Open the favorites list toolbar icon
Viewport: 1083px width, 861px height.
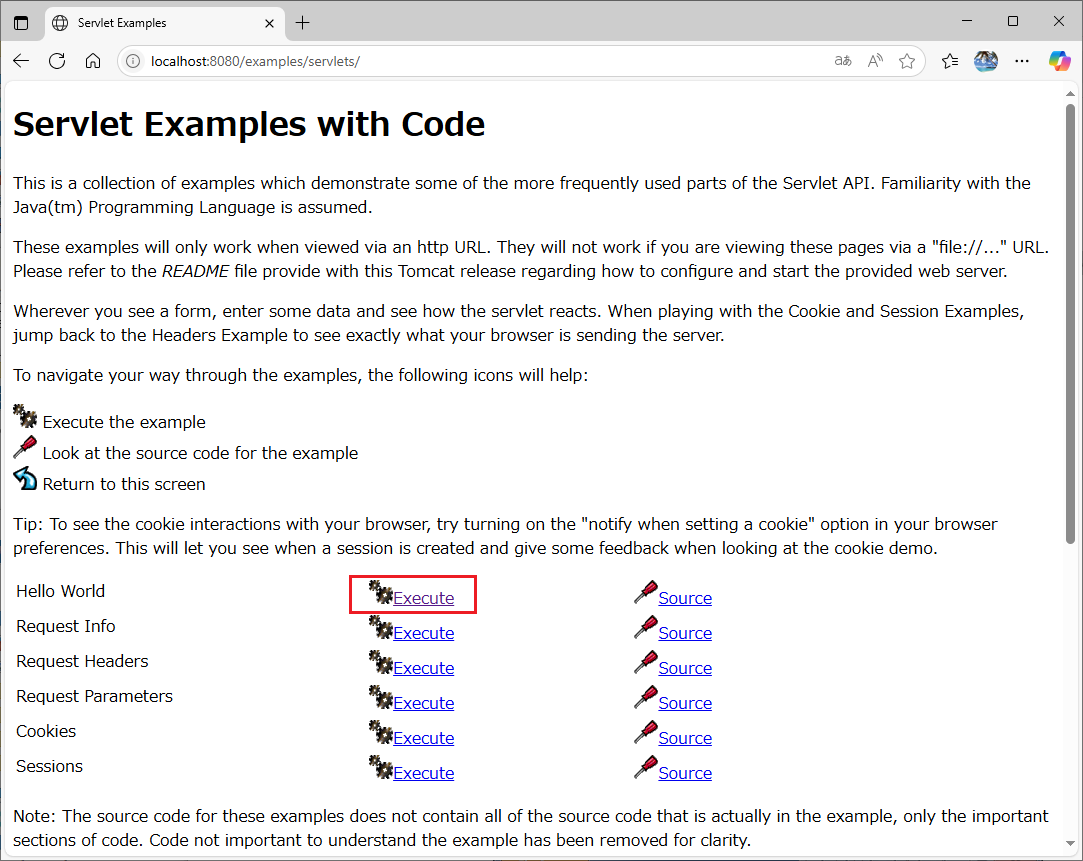coord(950,61)
